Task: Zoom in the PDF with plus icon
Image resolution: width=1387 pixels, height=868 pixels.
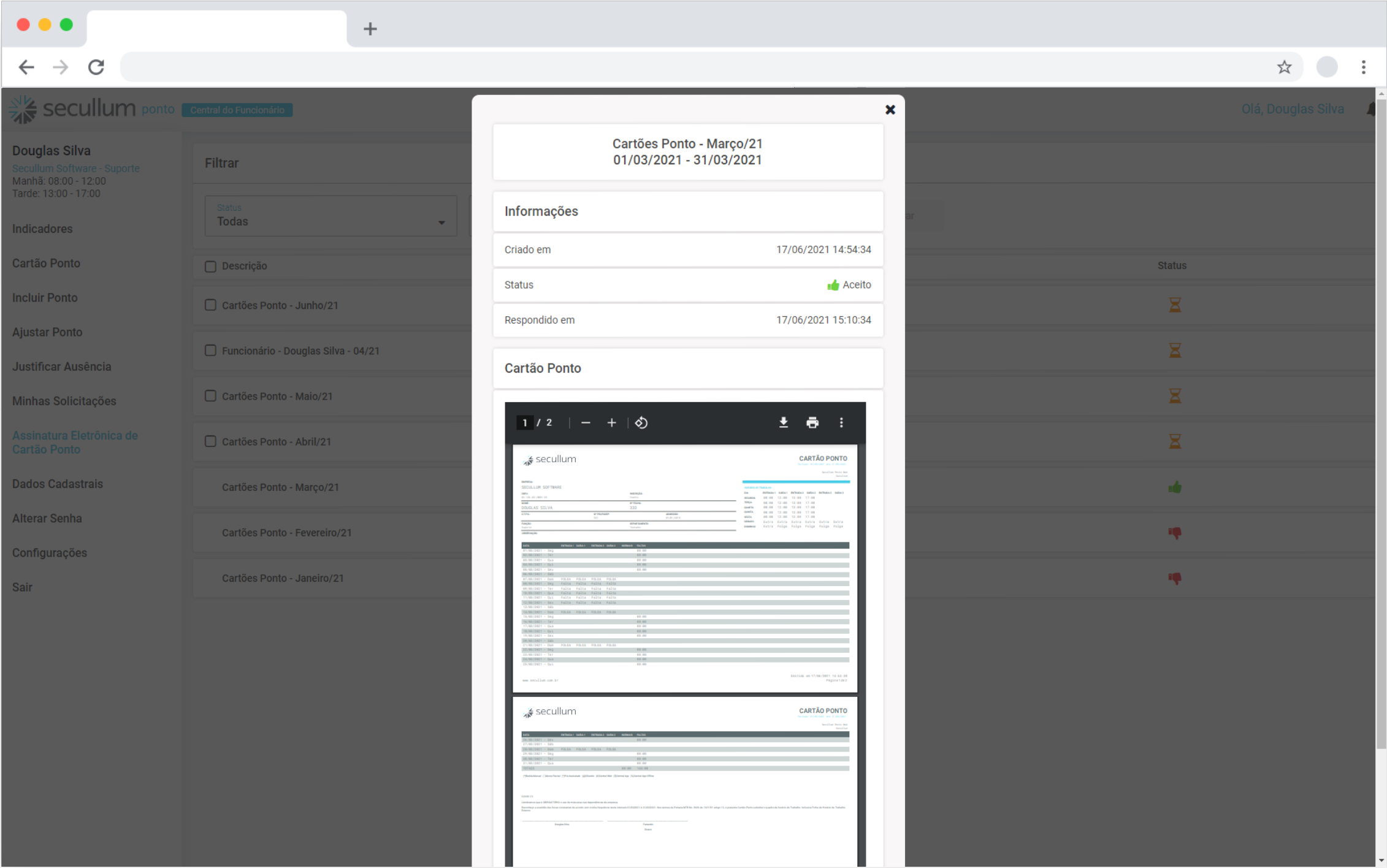Action: (611, 422)
